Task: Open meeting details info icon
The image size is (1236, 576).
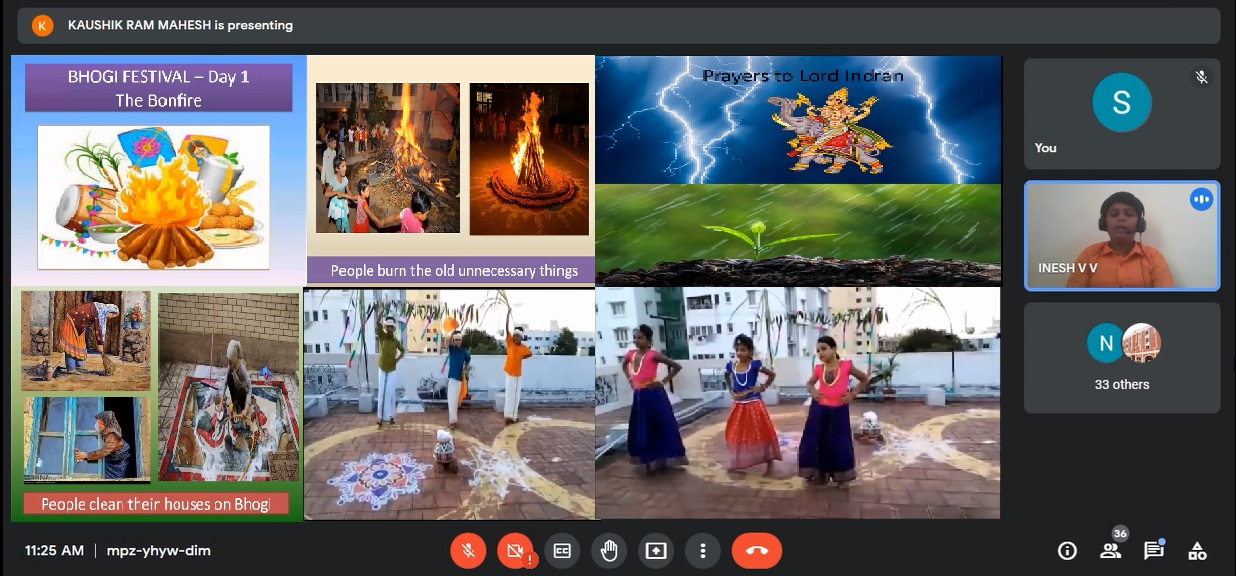Action: point(1067,551)
